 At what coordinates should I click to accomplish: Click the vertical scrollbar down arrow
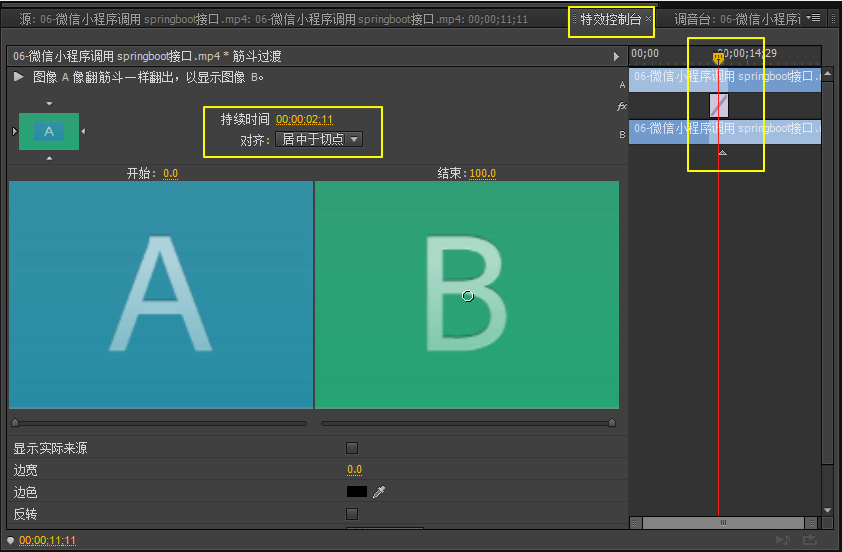pyautogui.click(x=828, y=510)
